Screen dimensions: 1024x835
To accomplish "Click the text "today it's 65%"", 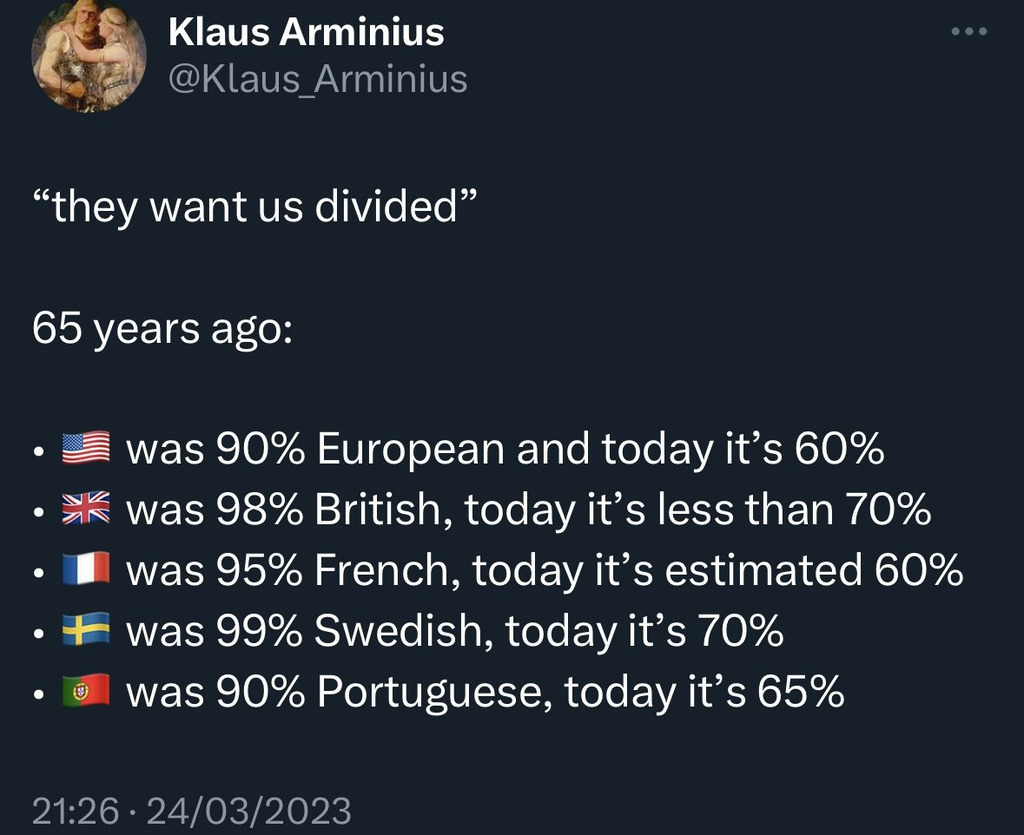I will tap(704, 691).
